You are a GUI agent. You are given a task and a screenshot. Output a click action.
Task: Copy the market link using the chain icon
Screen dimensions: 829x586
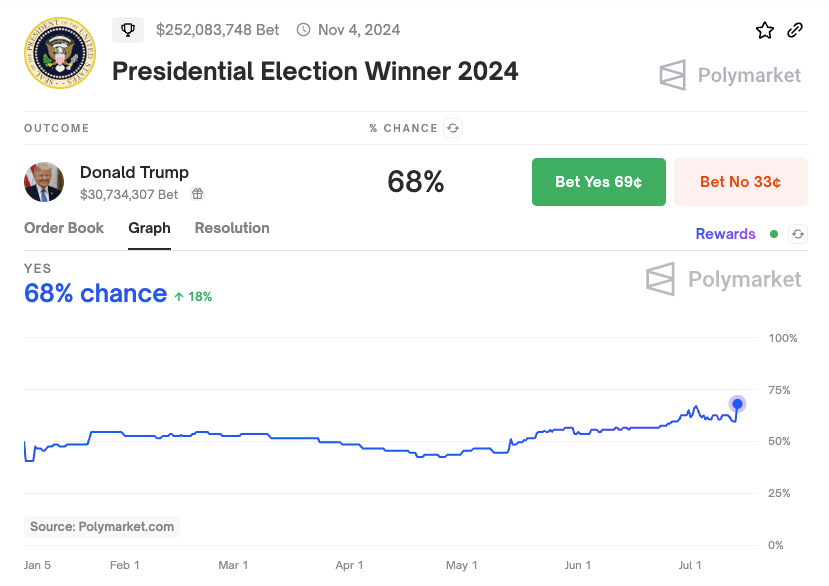point(795,30)
